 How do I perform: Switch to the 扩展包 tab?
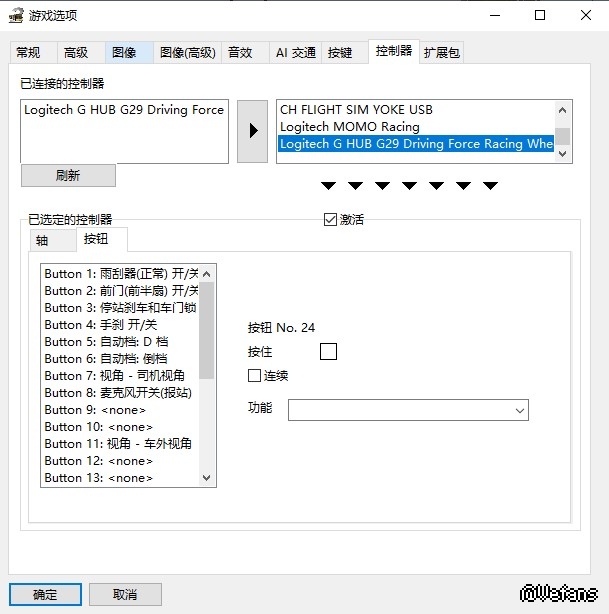pyautogui.click(x=441, y=53)
